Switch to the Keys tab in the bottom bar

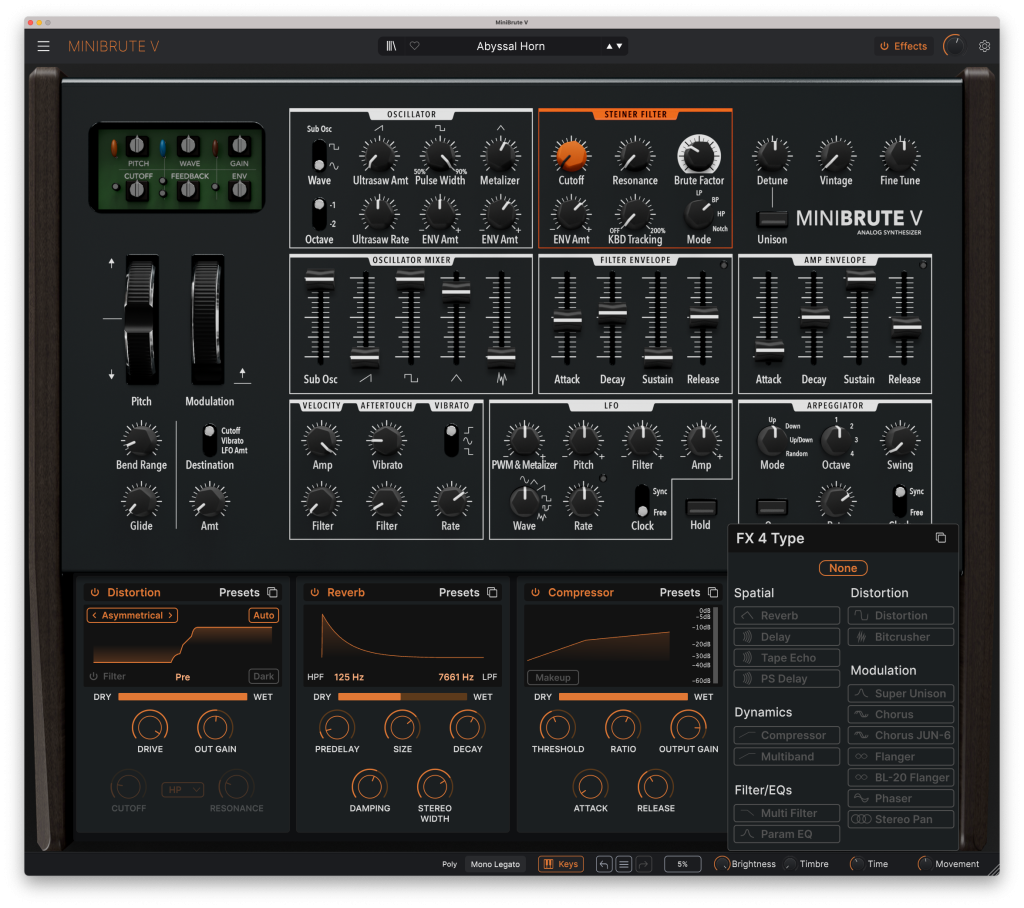[560, 864]
